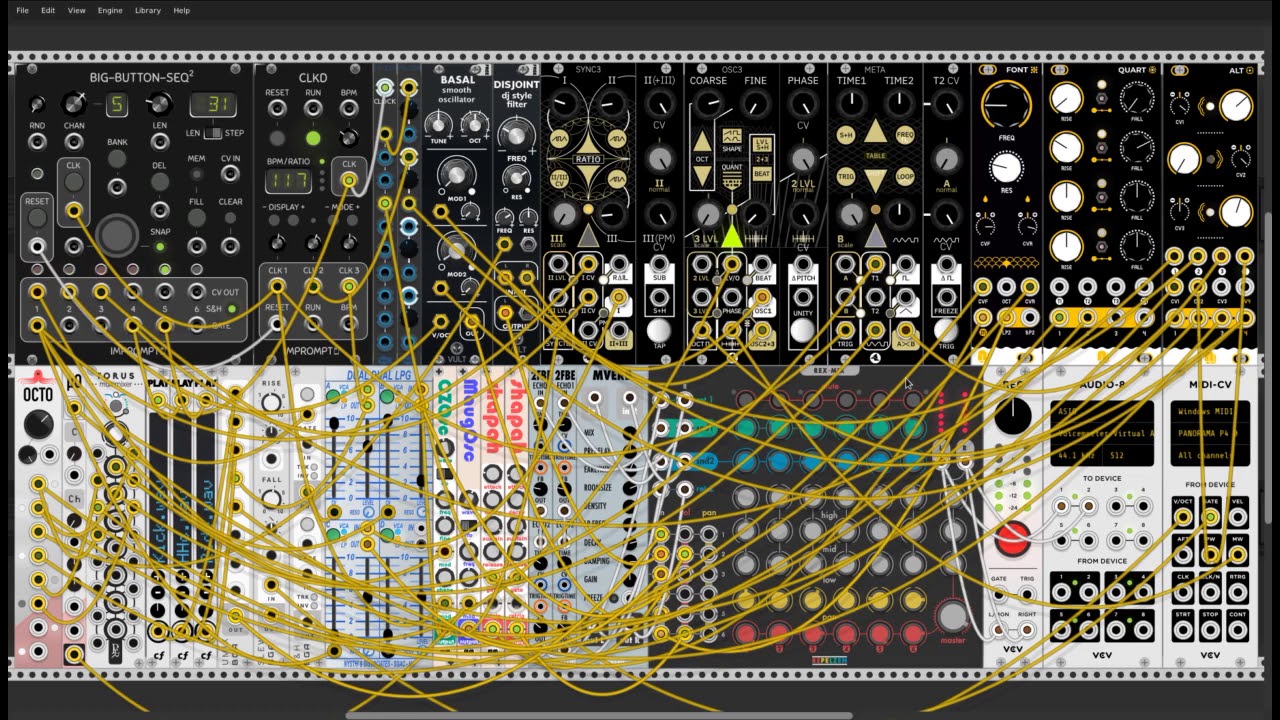
Task: Open the All channels MIDI selector
Action: point(1209,456)
